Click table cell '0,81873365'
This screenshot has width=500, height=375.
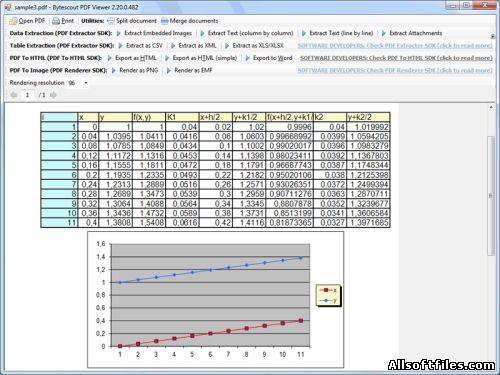[290, 222]
